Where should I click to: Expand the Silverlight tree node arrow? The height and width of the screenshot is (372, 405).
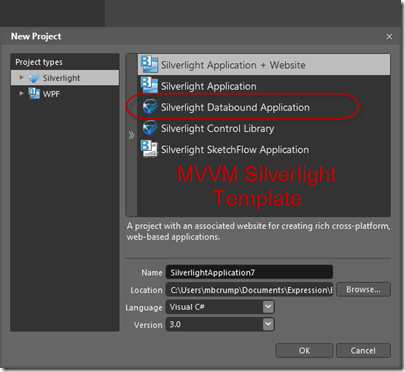click(21, 77)
